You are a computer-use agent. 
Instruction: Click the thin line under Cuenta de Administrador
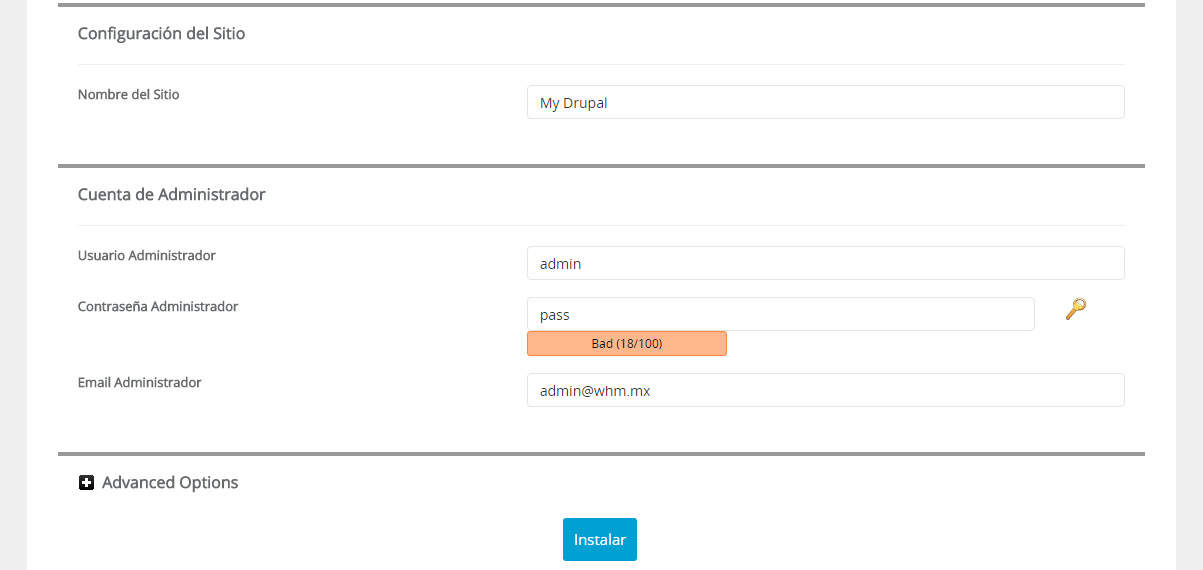coord(601,226)
